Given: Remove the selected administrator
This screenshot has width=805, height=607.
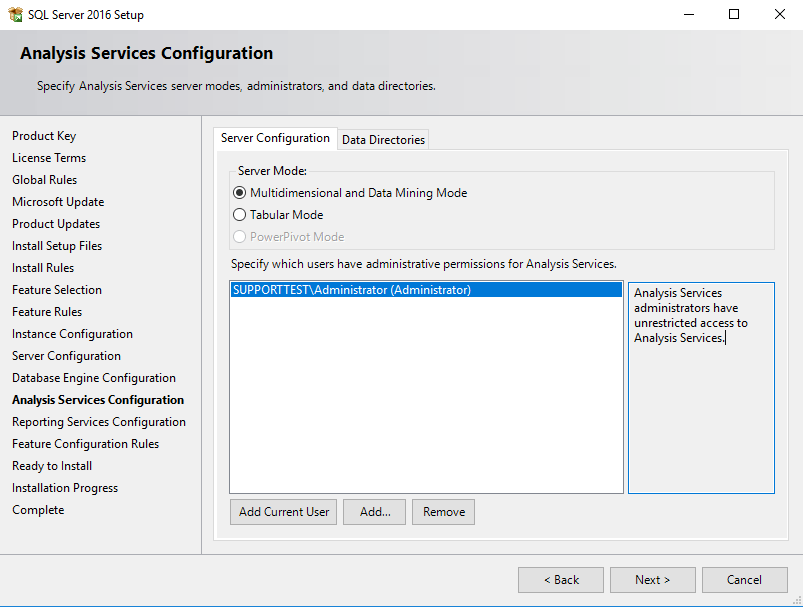Looking at the screenshot, I should pyautogui.click(x=443, y=511).
